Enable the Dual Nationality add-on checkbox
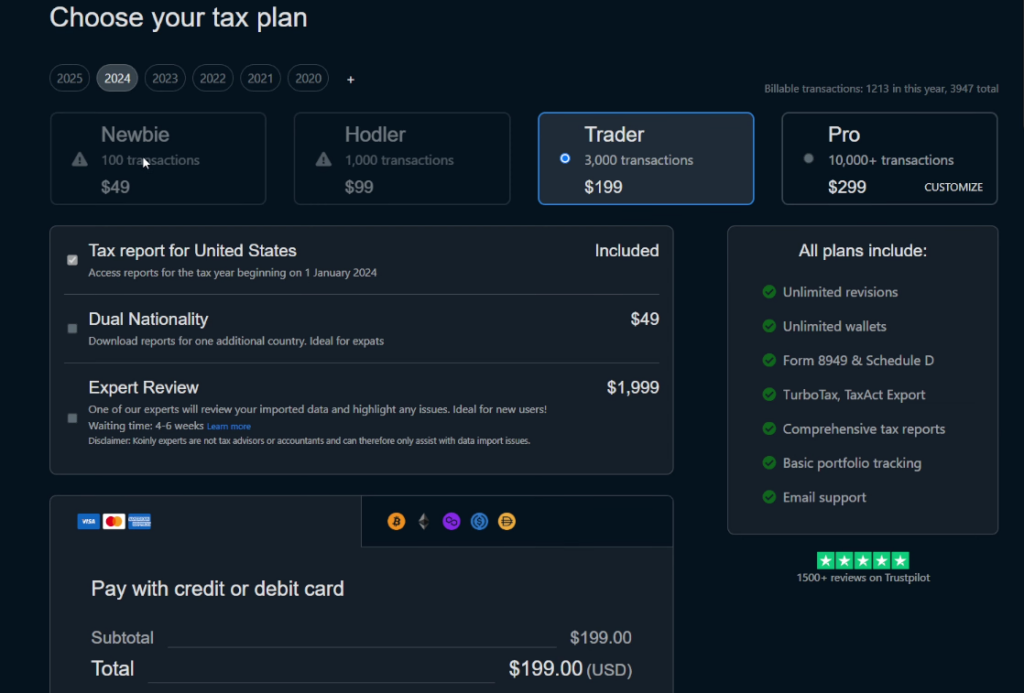1024x693 pixels. 72,329
